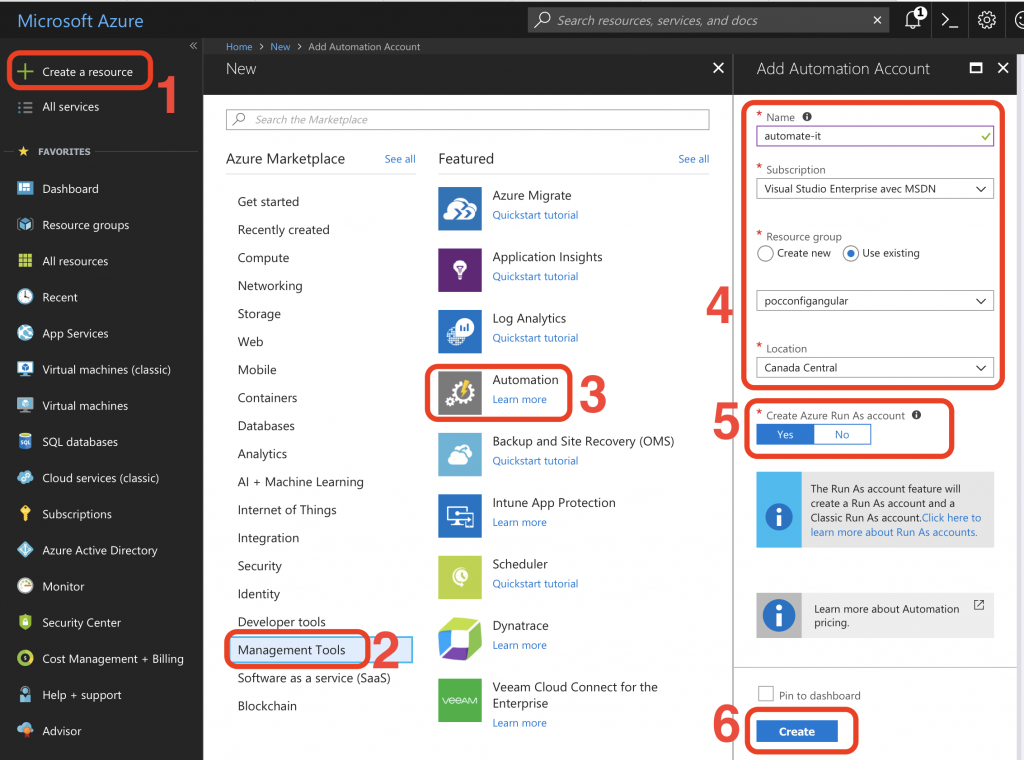
Task: Open the Subscription dropdown
Action: [874, 189]
